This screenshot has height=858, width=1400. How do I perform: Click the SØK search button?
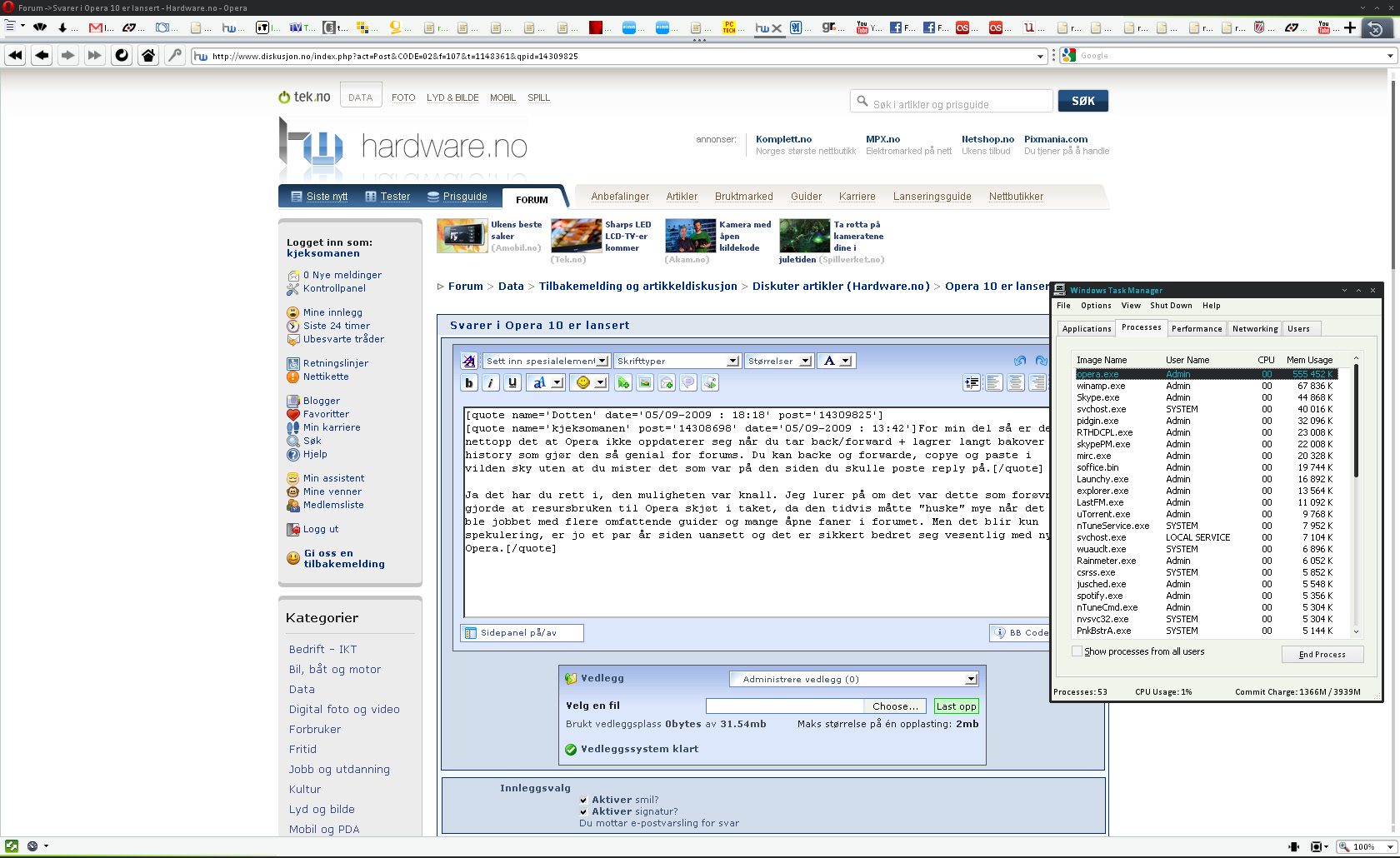1083,101
